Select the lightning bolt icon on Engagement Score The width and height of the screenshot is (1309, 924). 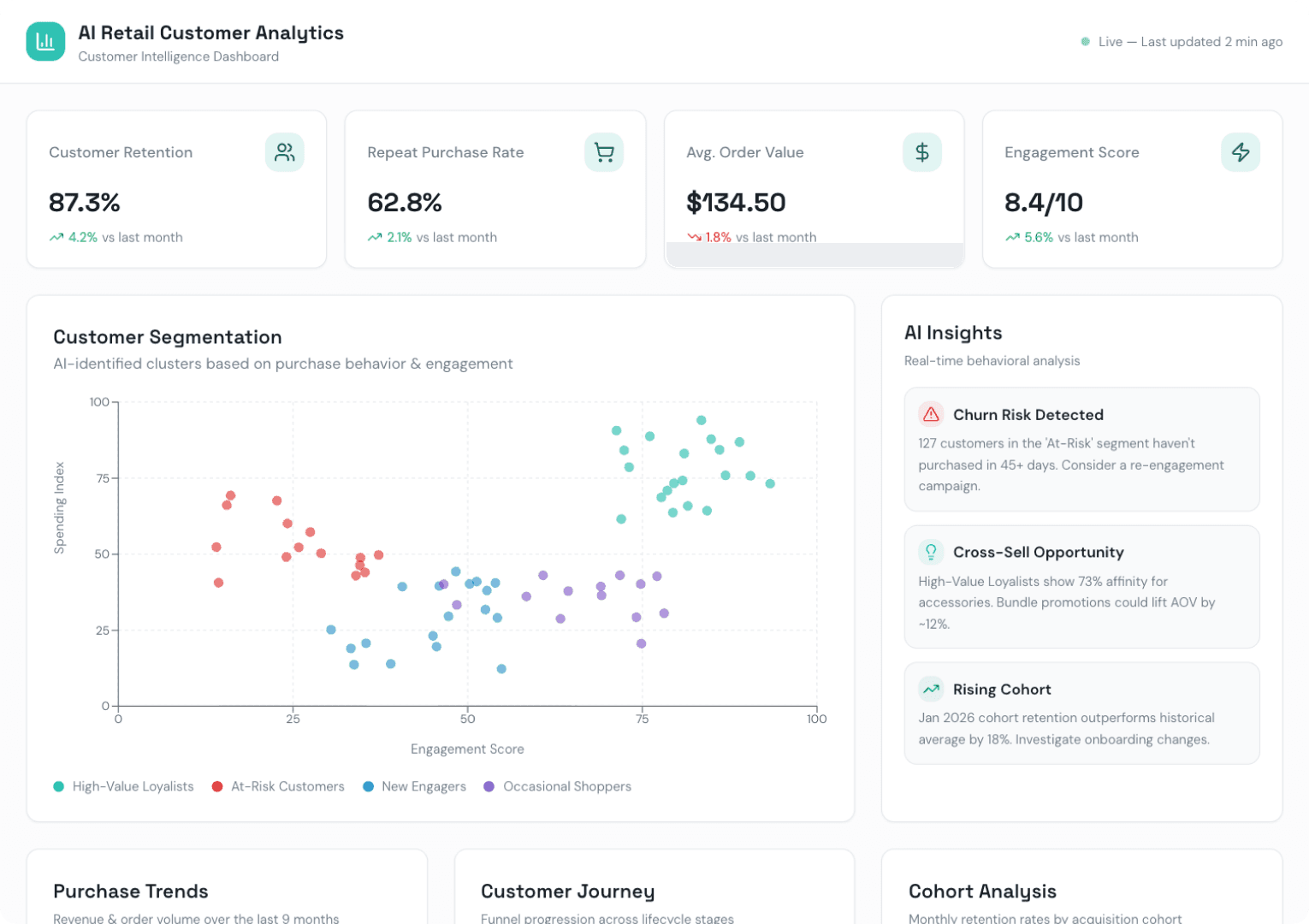coord(1241,151)
